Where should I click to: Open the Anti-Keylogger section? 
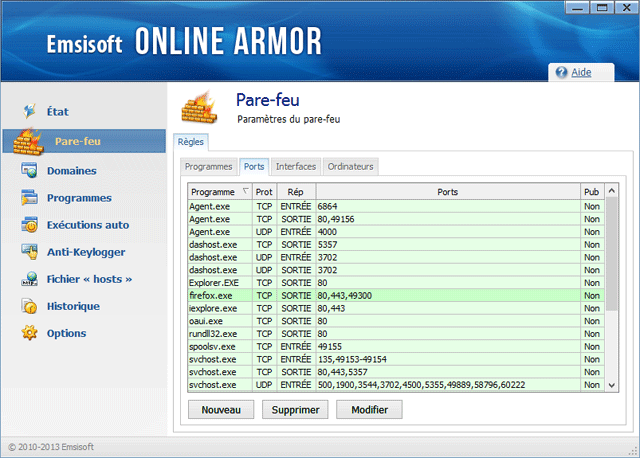[x=86, y=252]
